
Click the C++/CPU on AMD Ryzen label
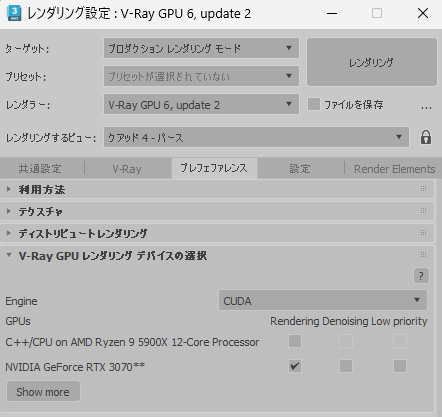coord(132,342)
